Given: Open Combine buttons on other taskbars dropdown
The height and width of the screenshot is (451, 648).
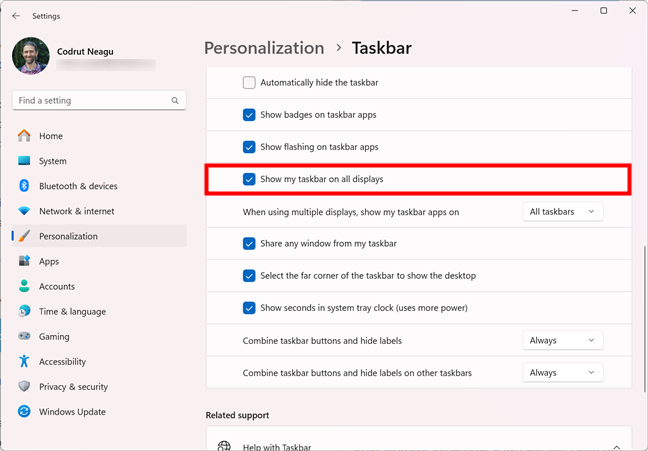Looking at the screenshot, I should (562, 372).
